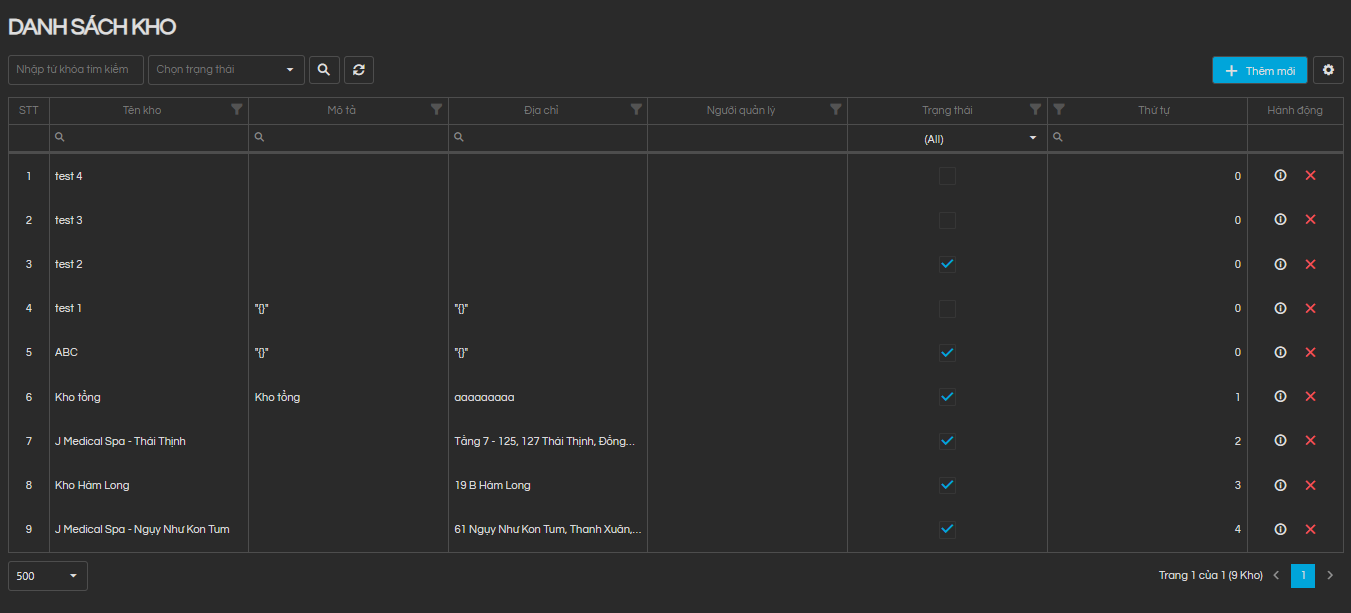This screenshot has width=1351, height=613.
Task: Open the settings gear icon
Action: pyautogui.click(x=1328, y=70)
